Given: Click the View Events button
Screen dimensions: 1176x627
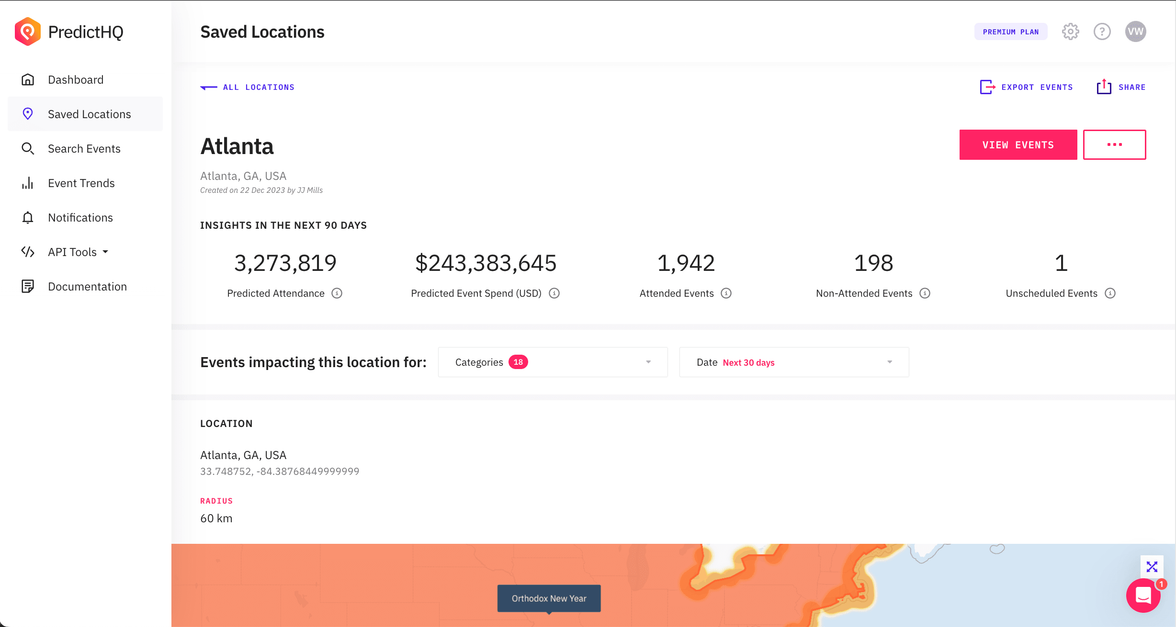Looking at the screenshot, I should click(x=1017, y=145).
